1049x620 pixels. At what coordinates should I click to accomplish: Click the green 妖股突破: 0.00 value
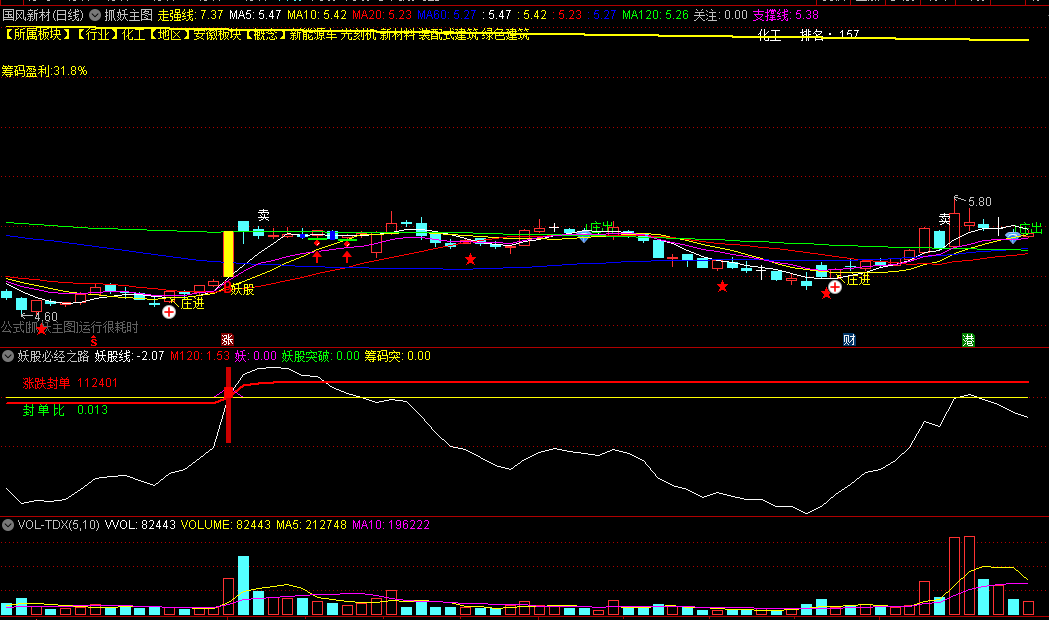coord(320,356)
